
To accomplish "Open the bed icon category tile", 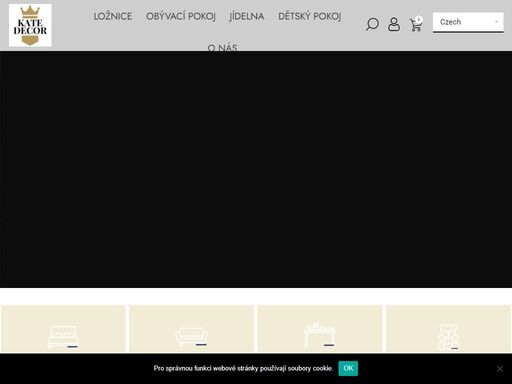I will (x=63, y=329).
